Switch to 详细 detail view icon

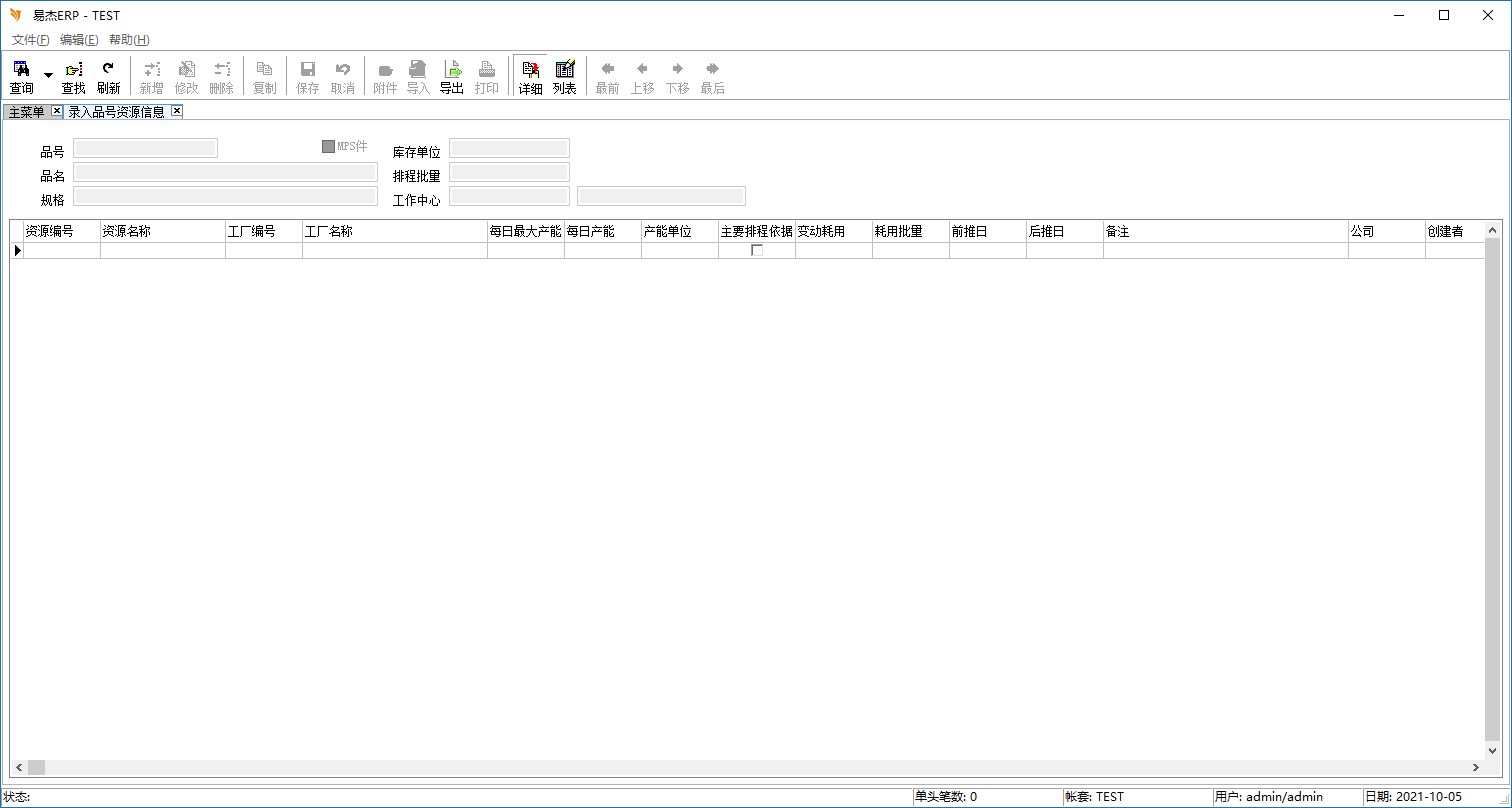pyautogui.click(x=530, y=76)
